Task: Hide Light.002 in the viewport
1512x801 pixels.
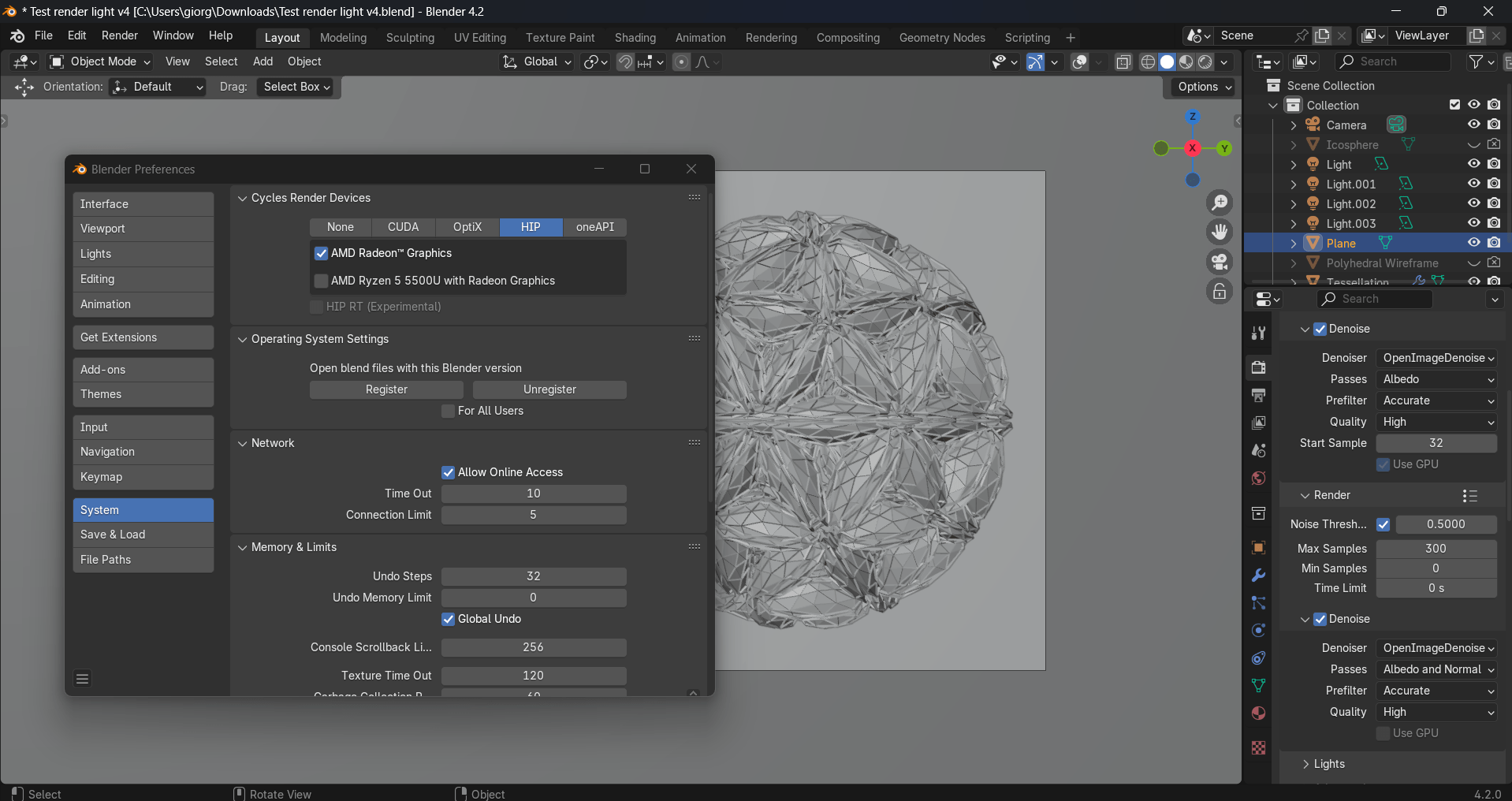Action: pos(1473,203)
